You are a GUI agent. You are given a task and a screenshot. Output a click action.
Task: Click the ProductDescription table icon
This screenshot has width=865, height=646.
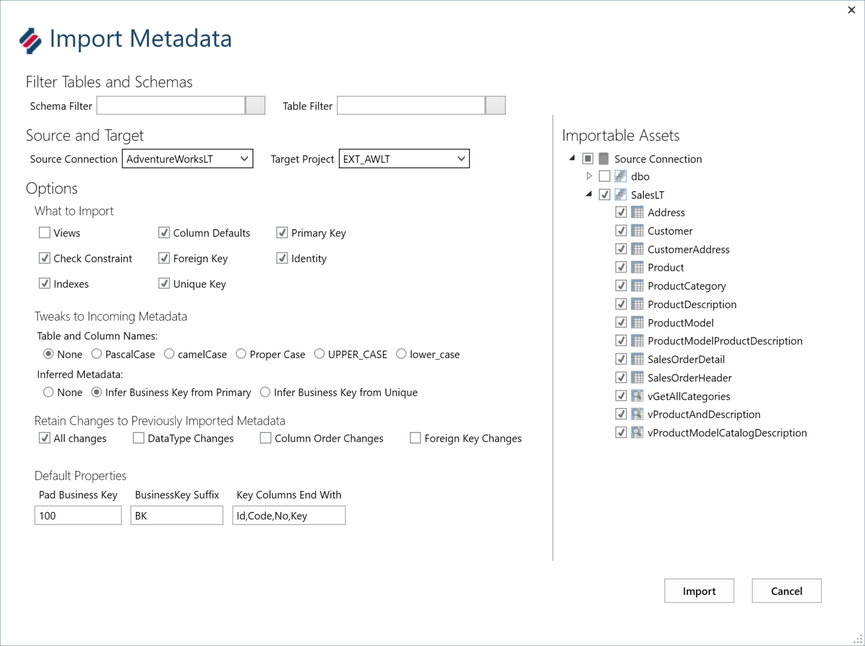637,304
